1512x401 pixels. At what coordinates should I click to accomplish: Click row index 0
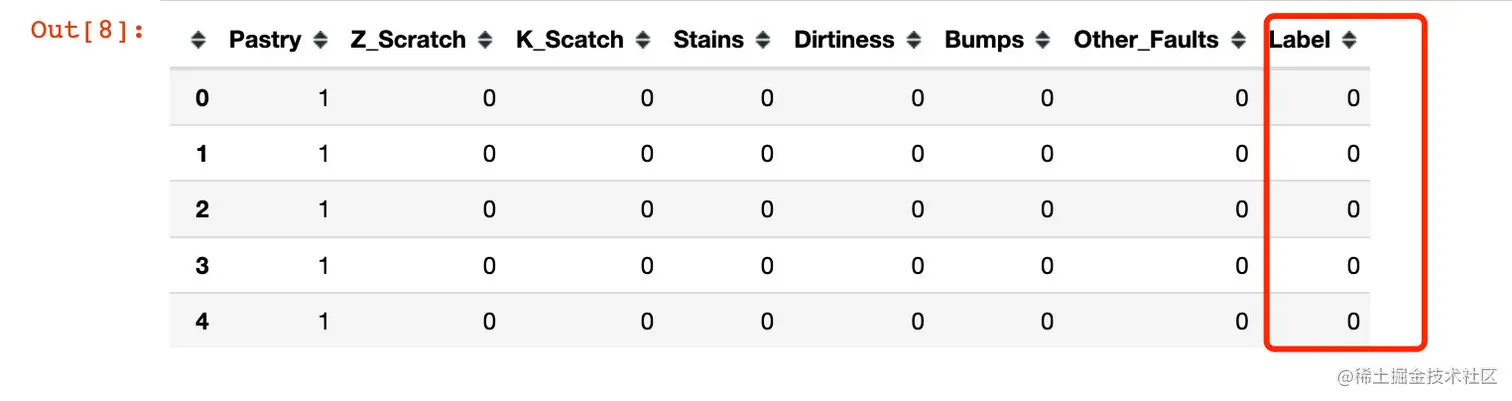click(x=202, y=98)
